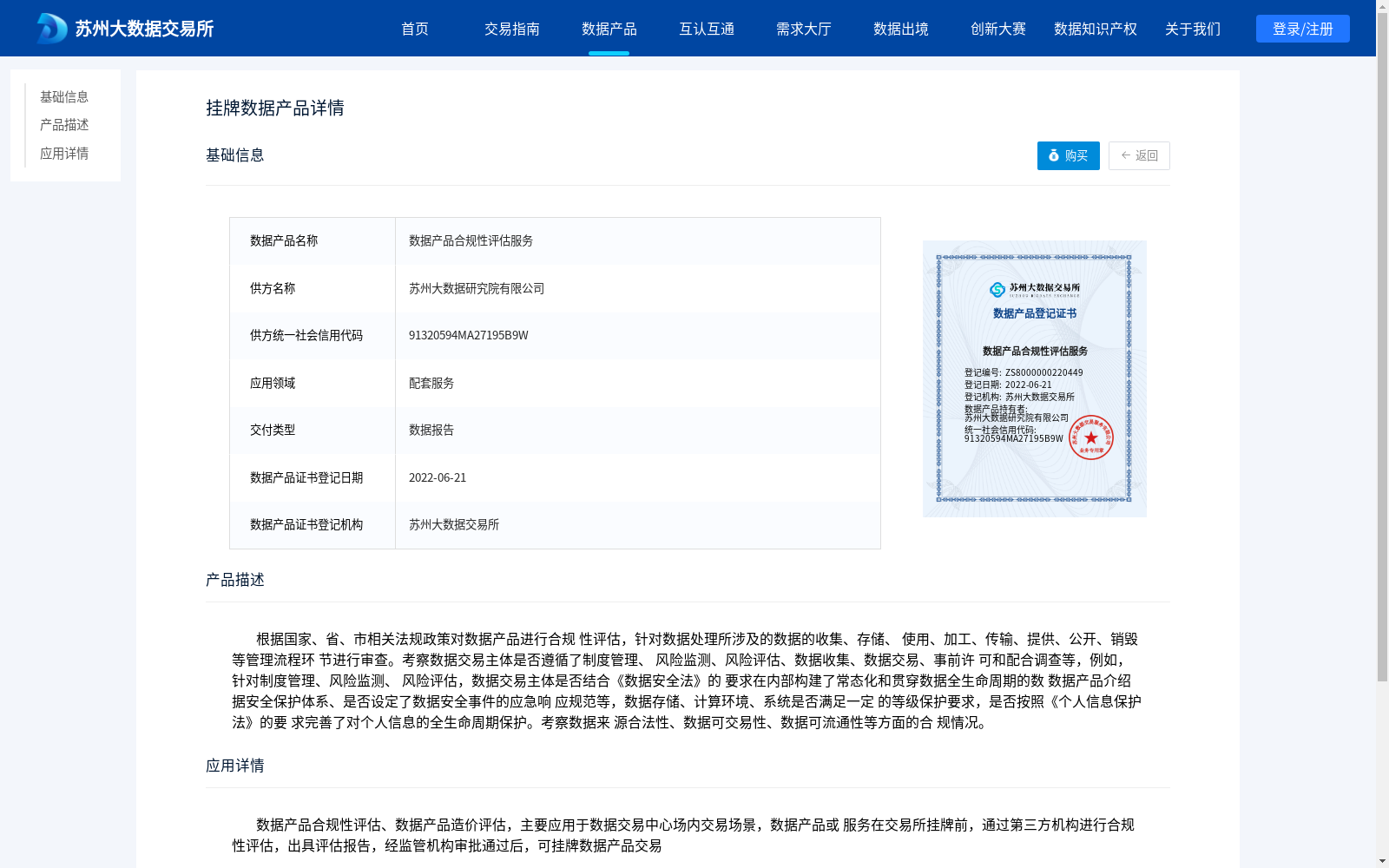Click the 产品描述 section heading
This screenshot has height=868, width=1389.
235,580
